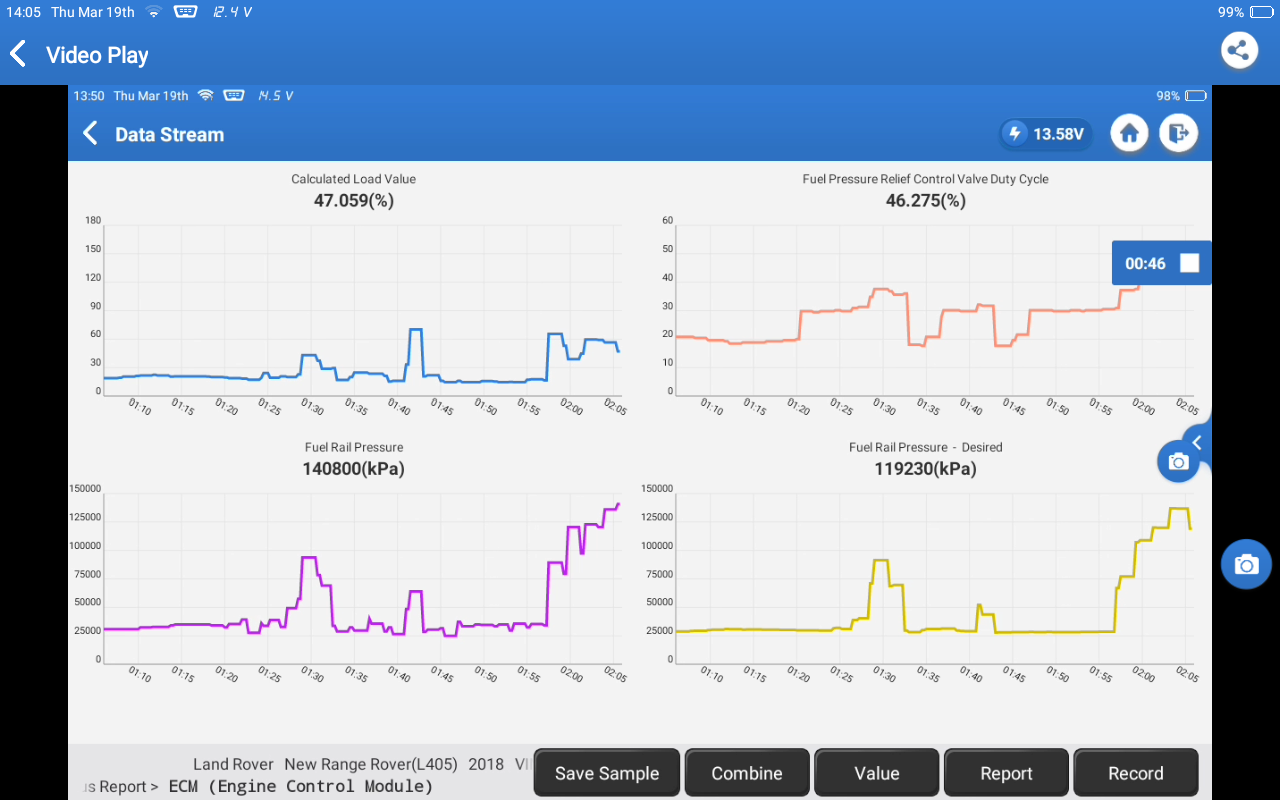The height and width of the screenshot is (800, 1280).
Task: Open the Report button
Action: [1006, 773]
